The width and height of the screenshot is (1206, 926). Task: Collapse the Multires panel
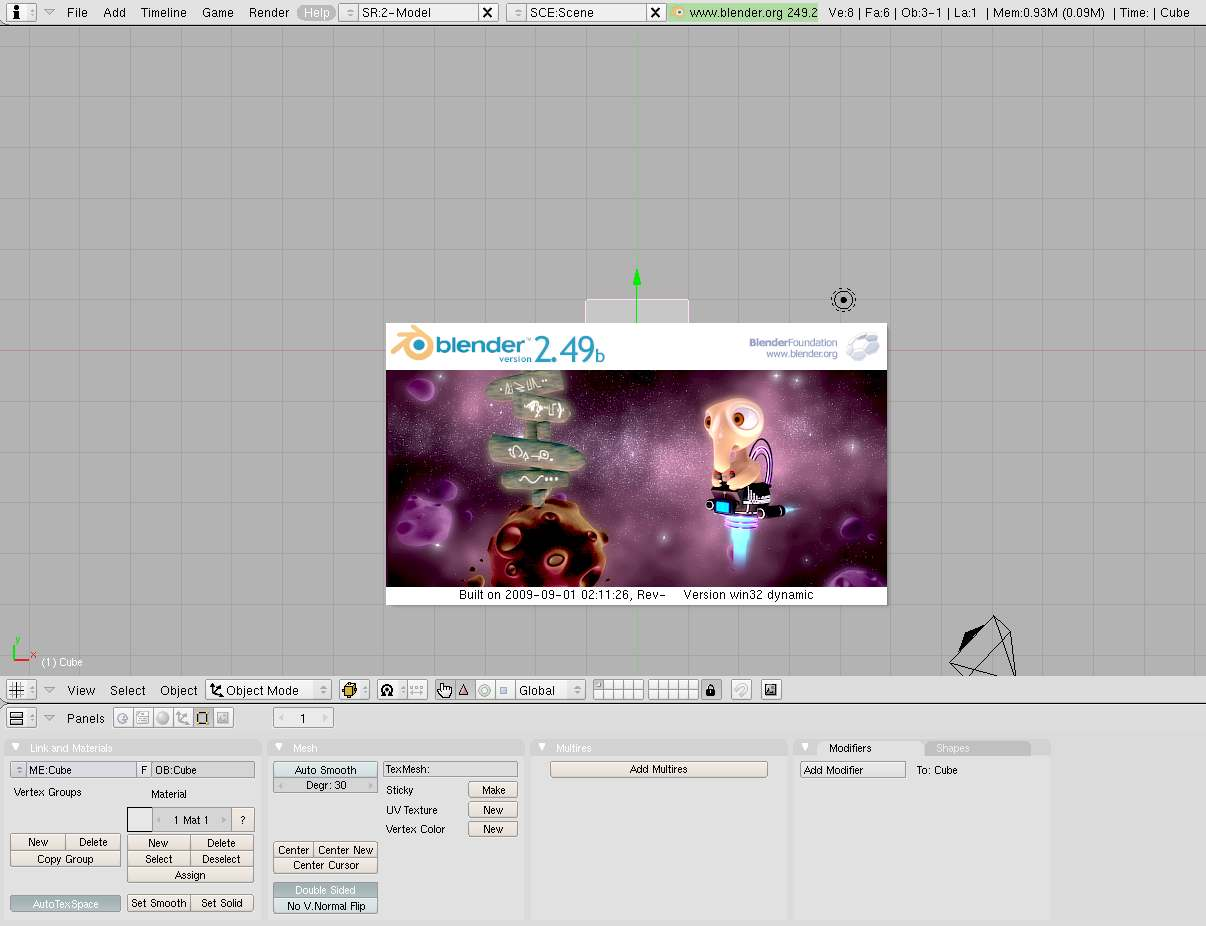click(542, 747)
